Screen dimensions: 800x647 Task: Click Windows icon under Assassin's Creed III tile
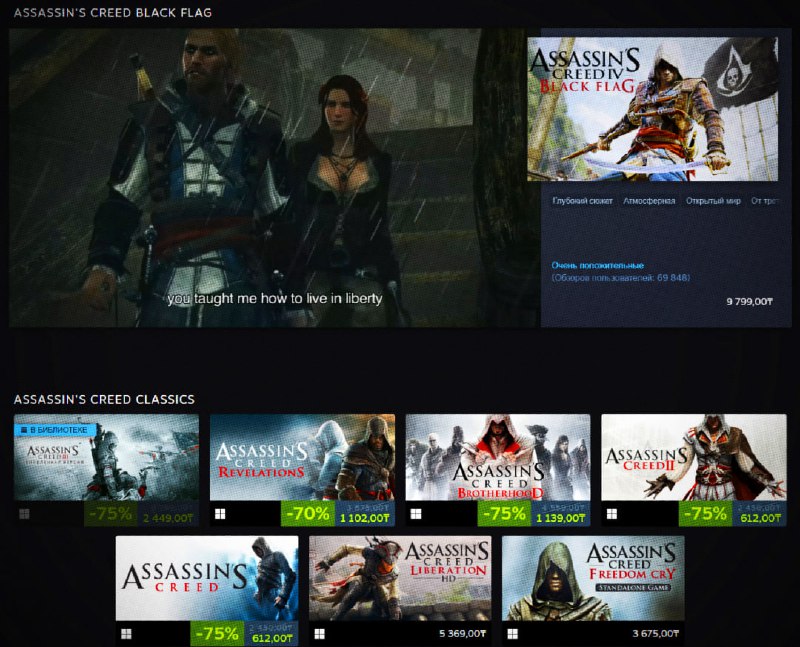pyautogui.click(x=24, y=514)
